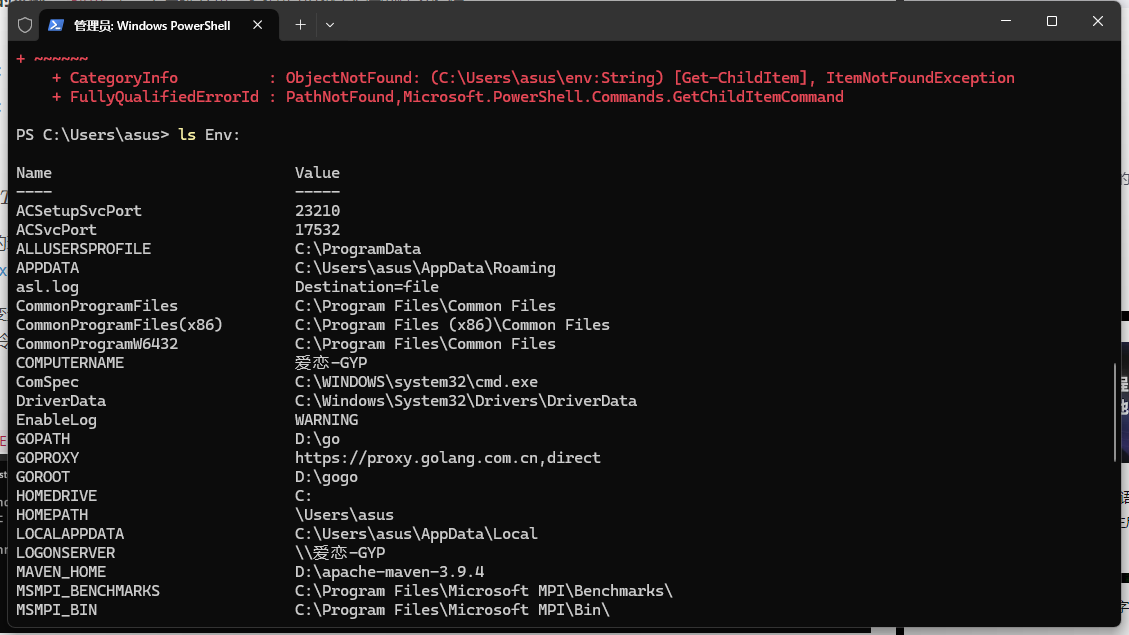This screenshot has height=635, width=1129.
Task: Close the Windows PowerShell tab
Action: point(258,24)
